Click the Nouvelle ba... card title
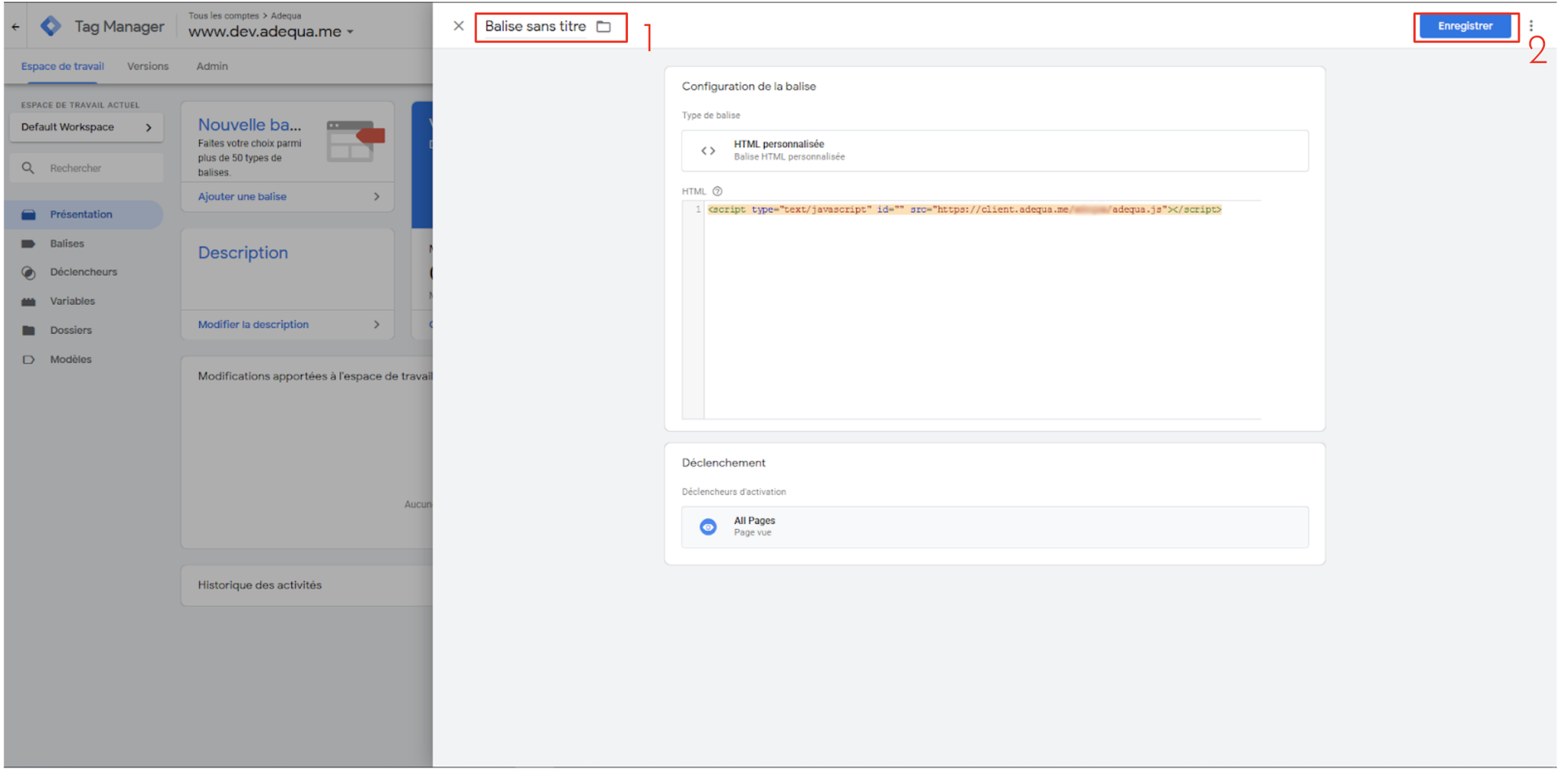The height and width of the screenshot is (776, 1568). pyautogui.click(x=250, y=125)
